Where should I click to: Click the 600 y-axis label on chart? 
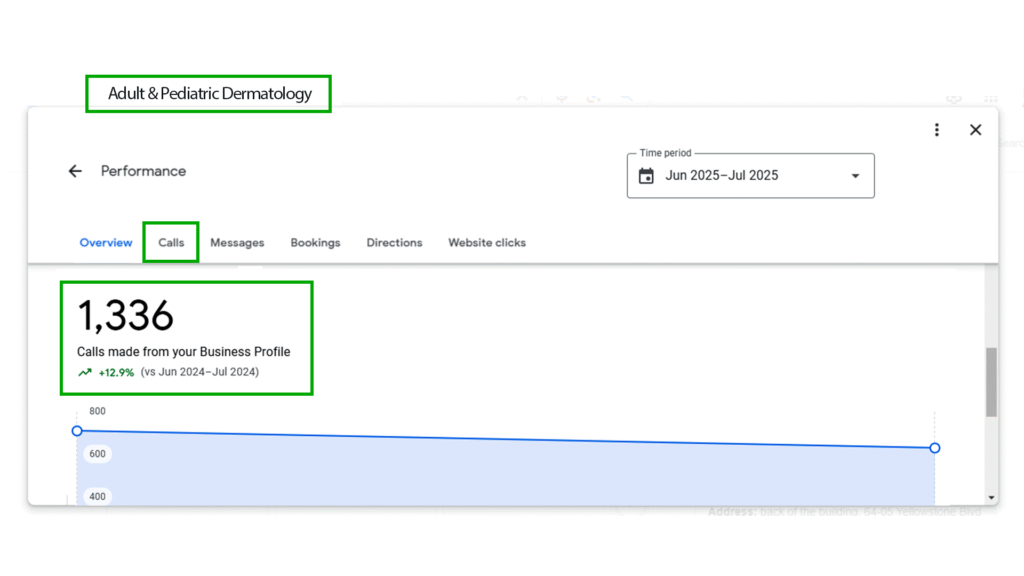tap(97, 454)
